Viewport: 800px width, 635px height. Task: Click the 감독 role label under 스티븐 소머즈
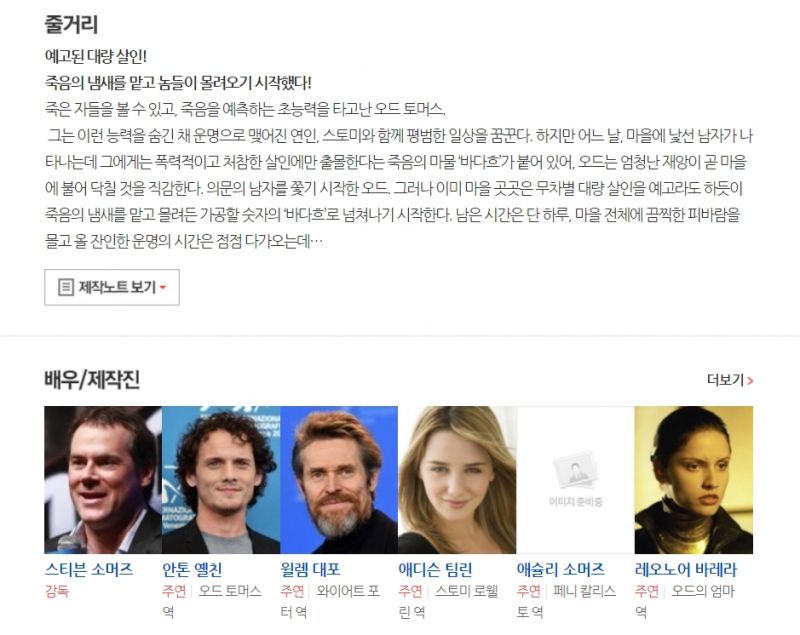(x=57, y=591)
